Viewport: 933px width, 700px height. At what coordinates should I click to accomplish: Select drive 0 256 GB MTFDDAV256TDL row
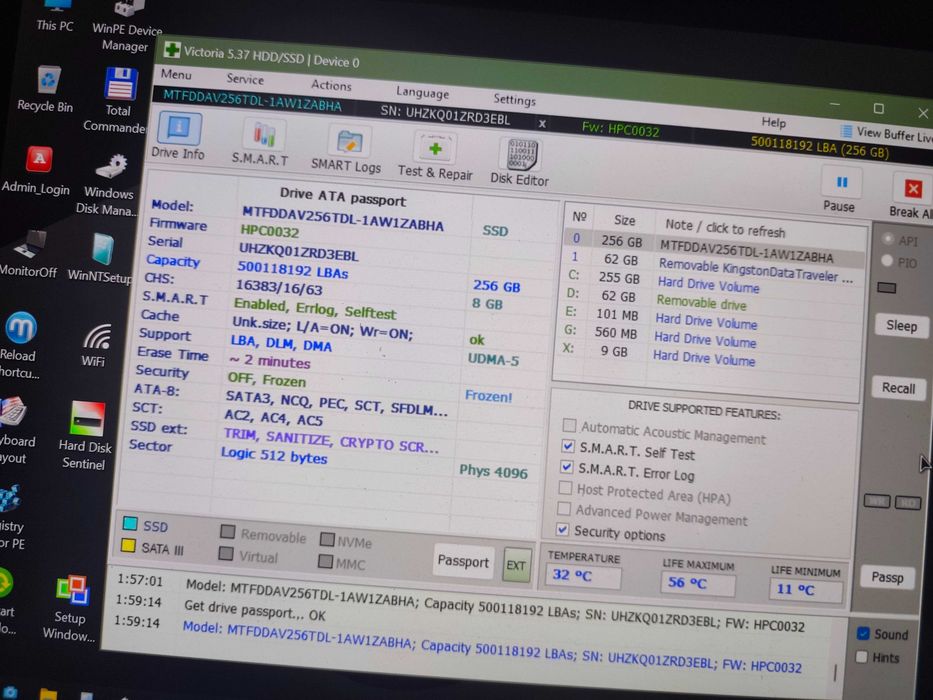tap(715, 247)
